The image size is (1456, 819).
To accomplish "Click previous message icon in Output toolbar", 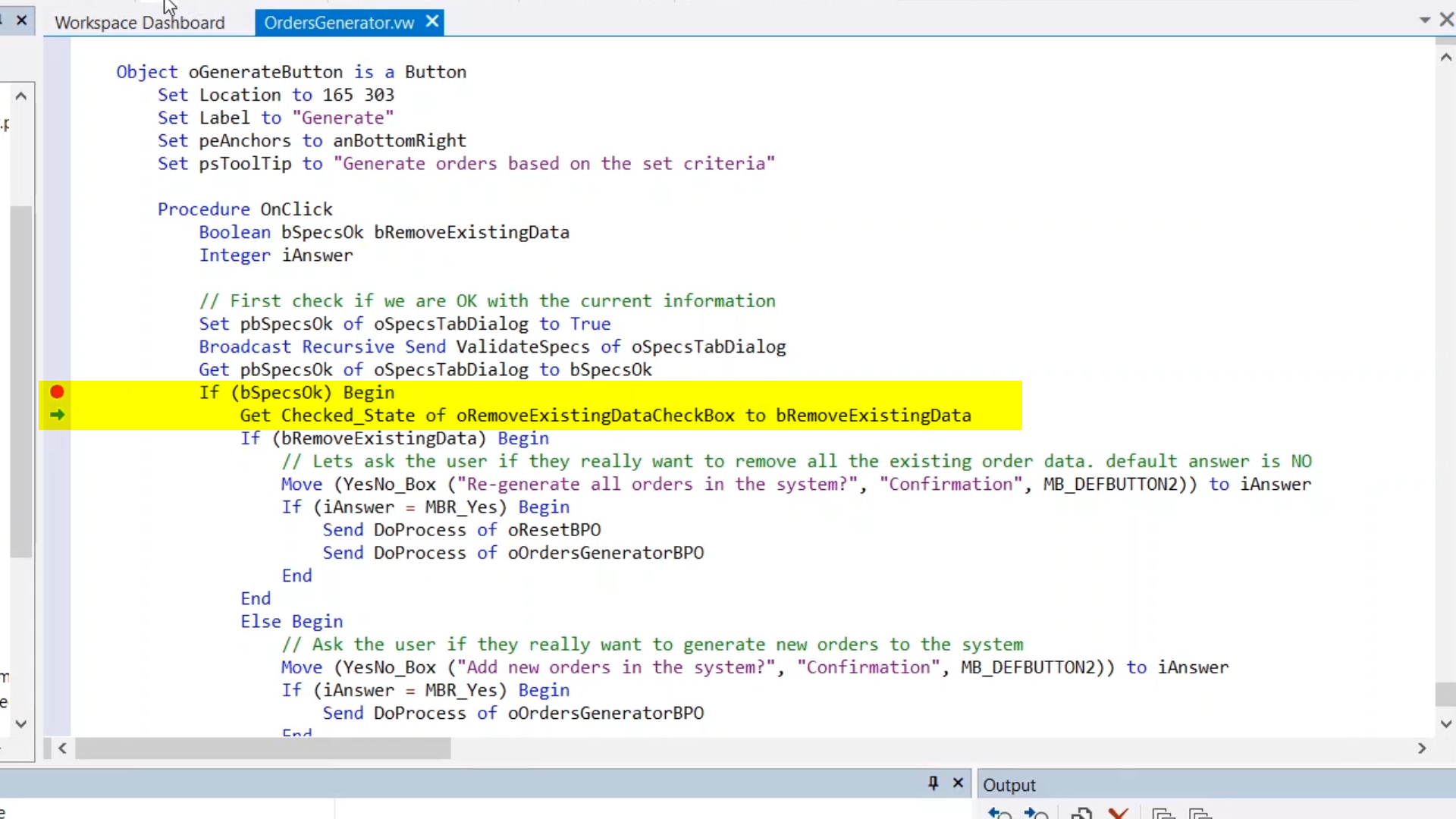I will coord(1000,814).
